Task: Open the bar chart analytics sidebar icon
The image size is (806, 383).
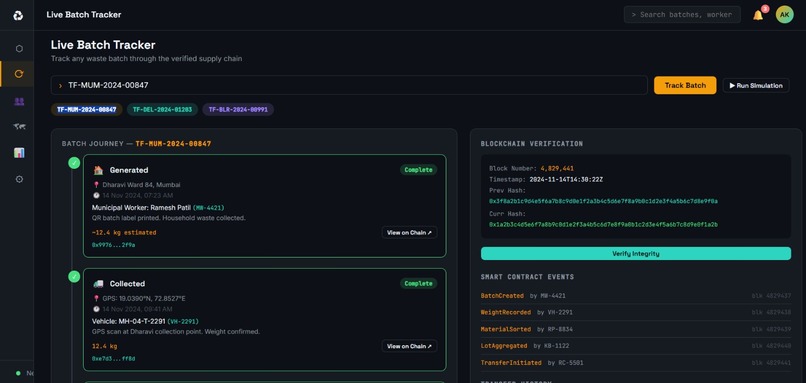Action: [x=19, y=153]
